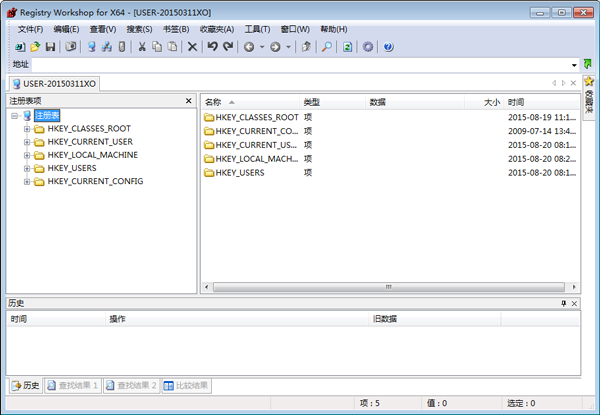The image size is (600, 415).
Task: Sort list by the 类型 column header
Action: 332,102
